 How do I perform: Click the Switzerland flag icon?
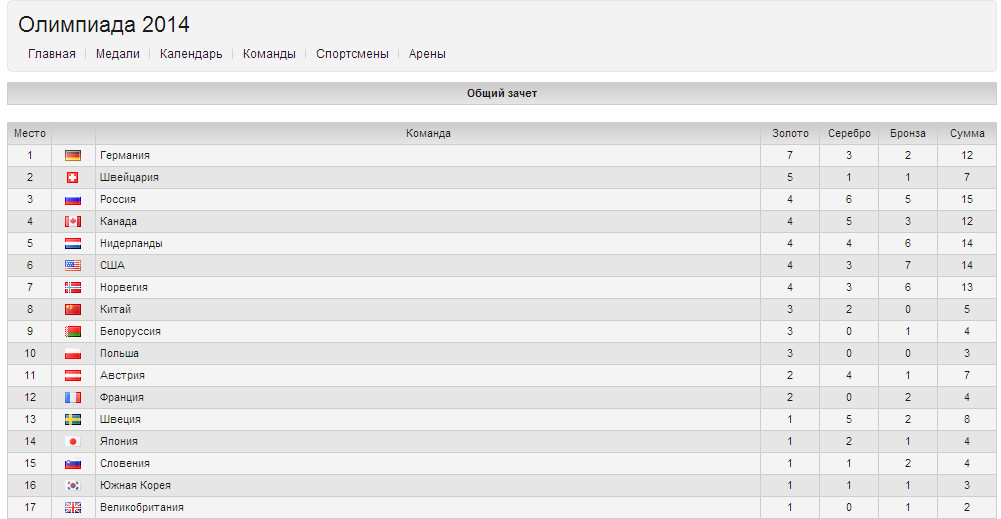click(x=73, y=177)
